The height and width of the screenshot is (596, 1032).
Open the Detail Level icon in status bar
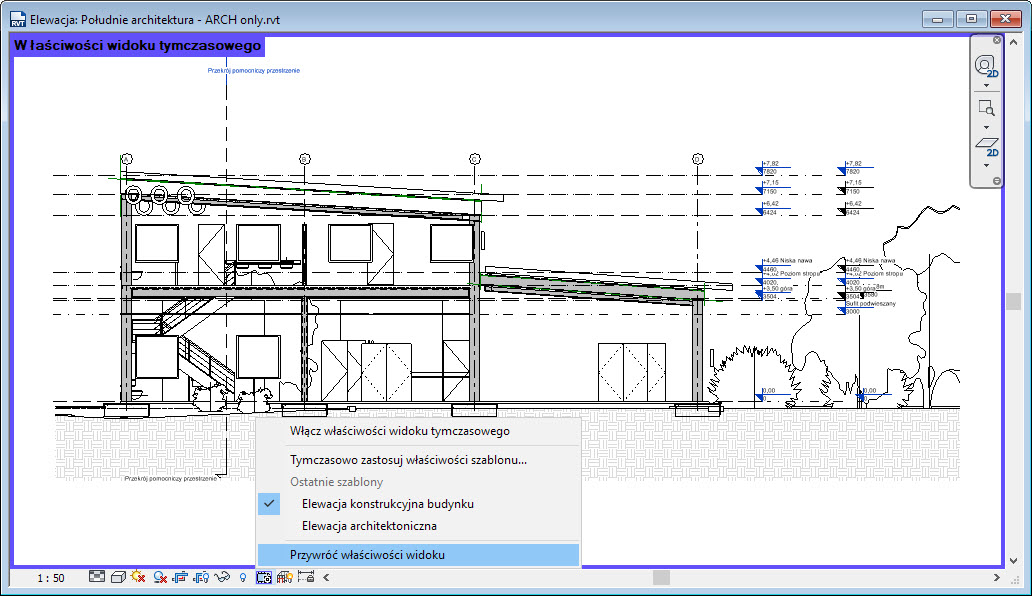[97, 577]
